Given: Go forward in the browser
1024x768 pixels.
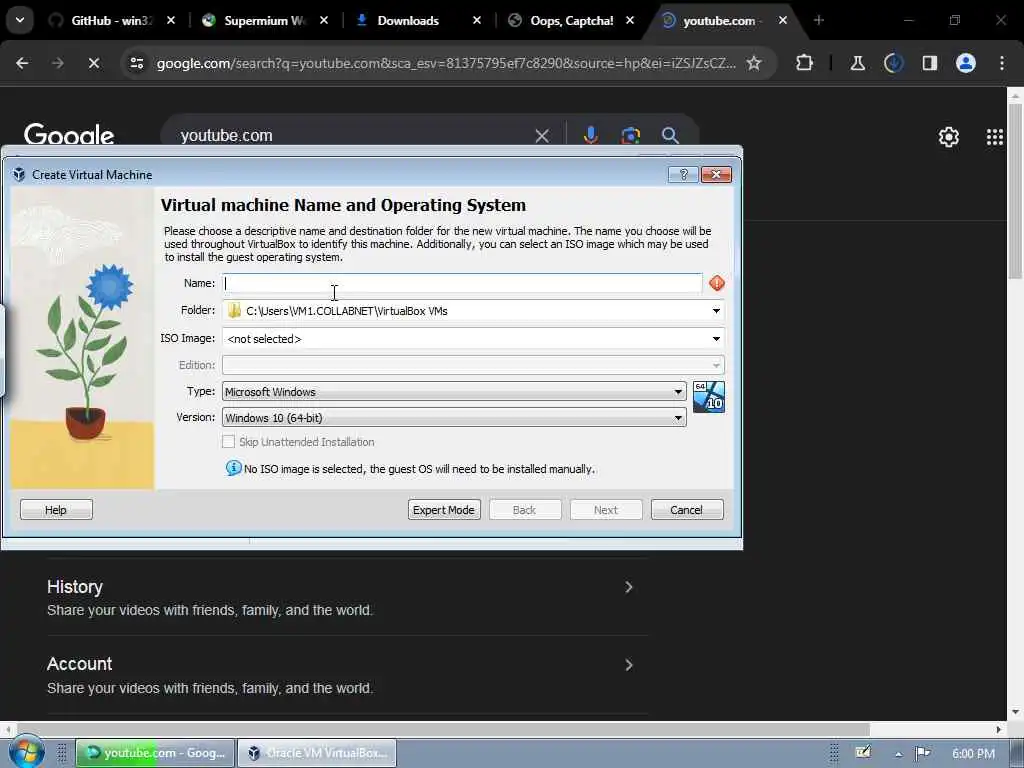Looking at the screenshot, I should click(x=57, y=63).
